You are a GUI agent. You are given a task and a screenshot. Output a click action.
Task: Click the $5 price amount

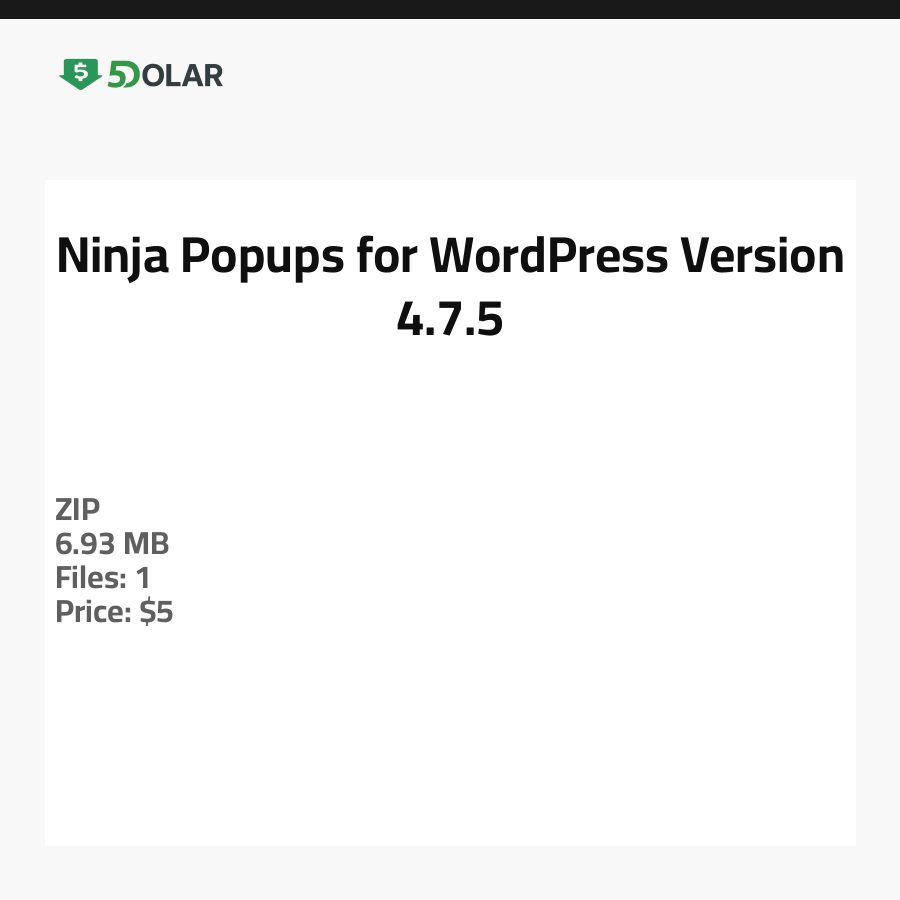click(x=156, y=612)
